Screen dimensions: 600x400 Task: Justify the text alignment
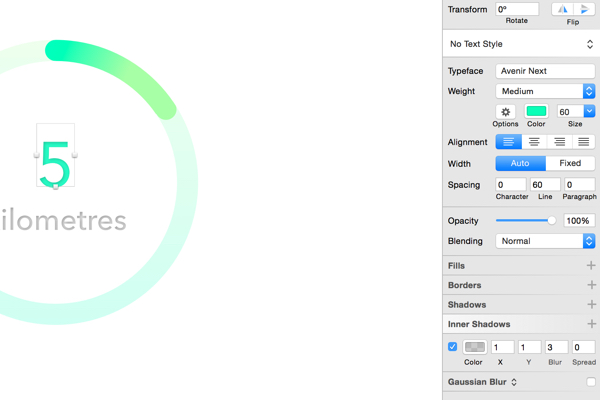(x=584, y=142)
